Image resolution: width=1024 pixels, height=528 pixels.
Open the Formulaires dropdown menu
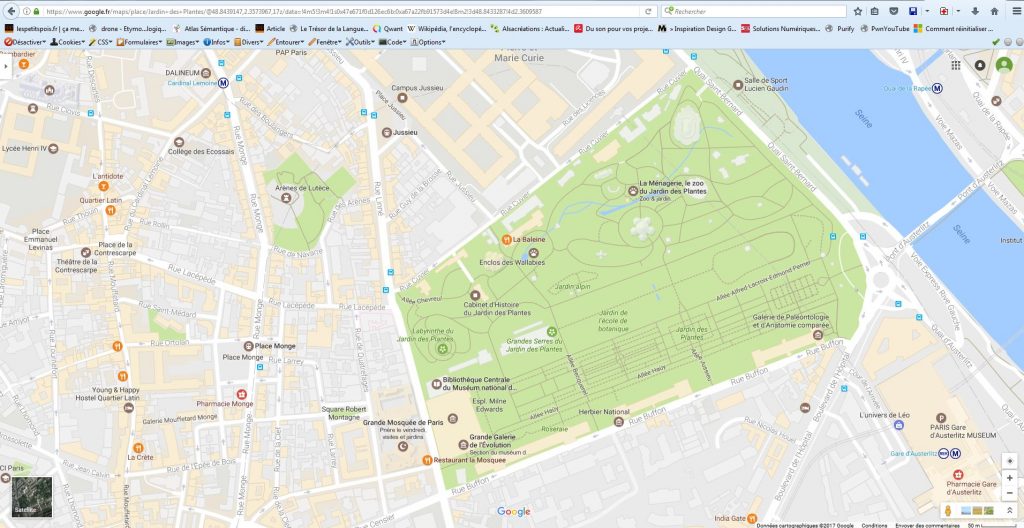pos(139,42)
